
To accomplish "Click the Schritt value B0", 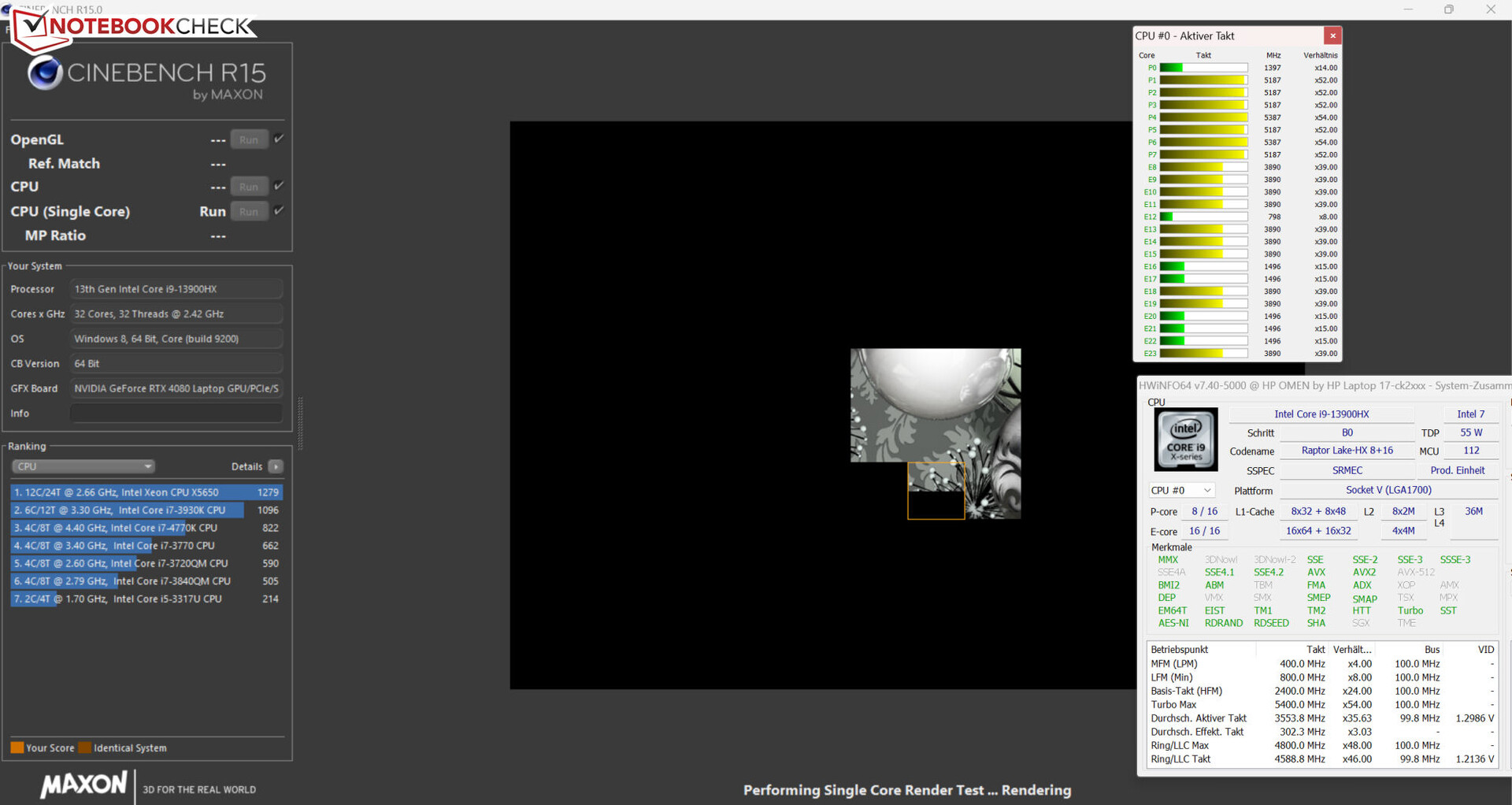I will (1347, 432).
